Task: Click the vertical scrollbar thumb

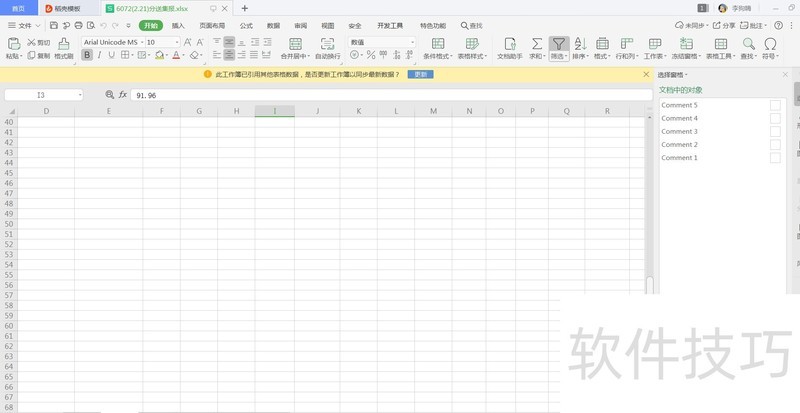Action: (649, 285)
